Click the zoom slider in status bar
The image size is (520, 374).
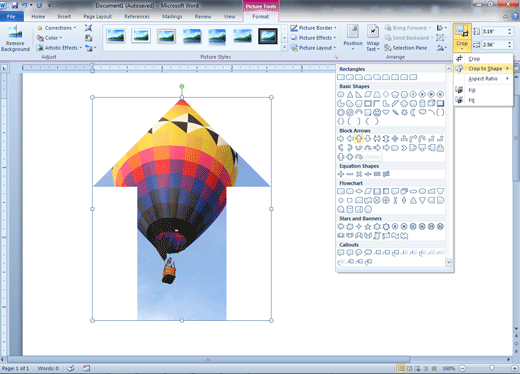[x=492, y=368]
